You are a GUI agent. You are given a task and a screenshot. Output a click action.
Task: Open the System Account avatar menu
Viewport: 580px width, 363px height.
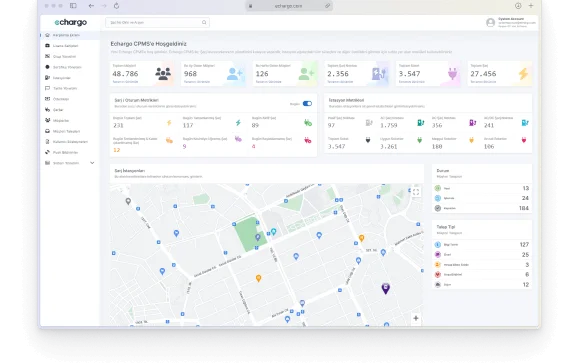point(490,23)
